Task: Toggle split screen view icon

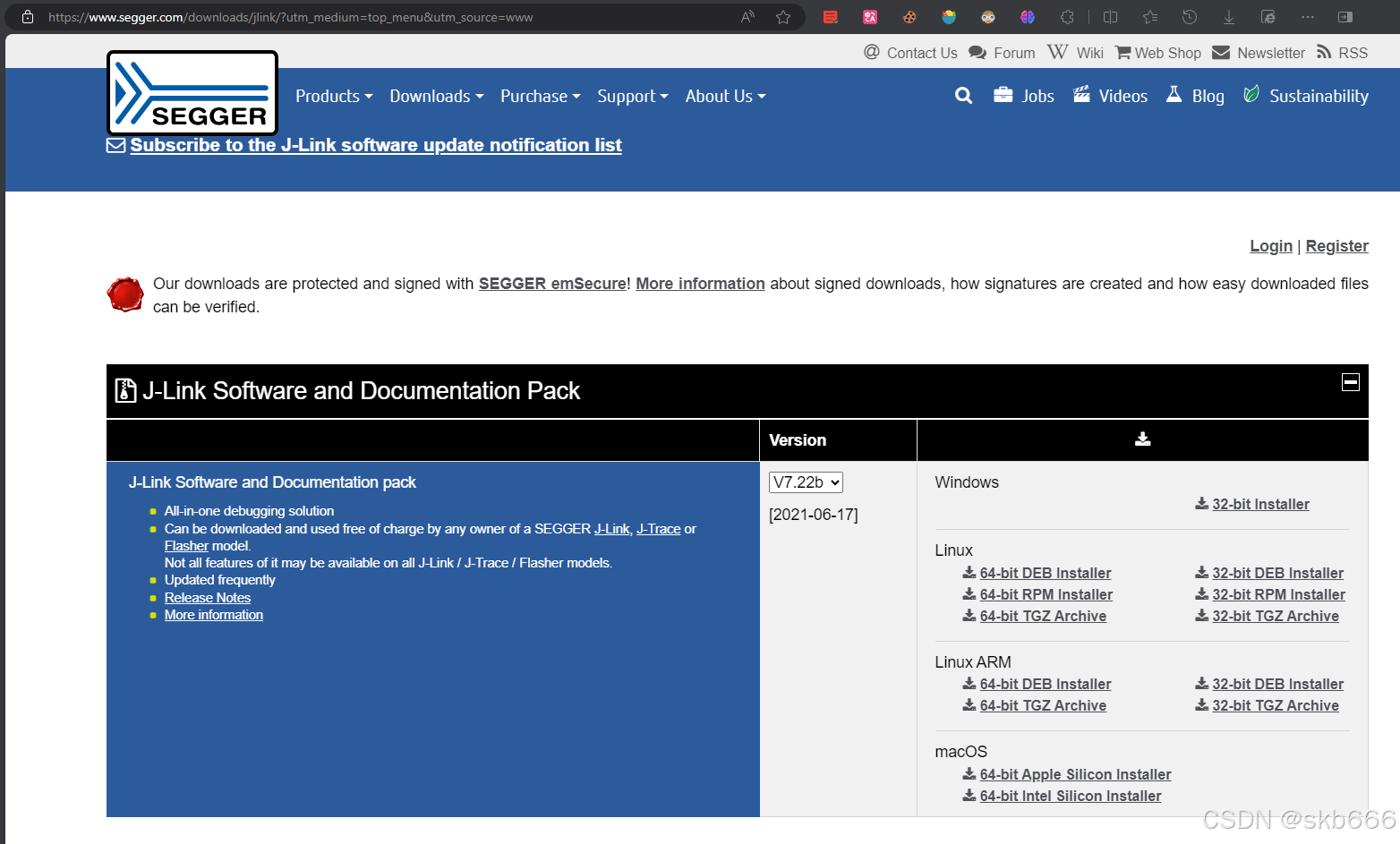Action: [1110, 17]
